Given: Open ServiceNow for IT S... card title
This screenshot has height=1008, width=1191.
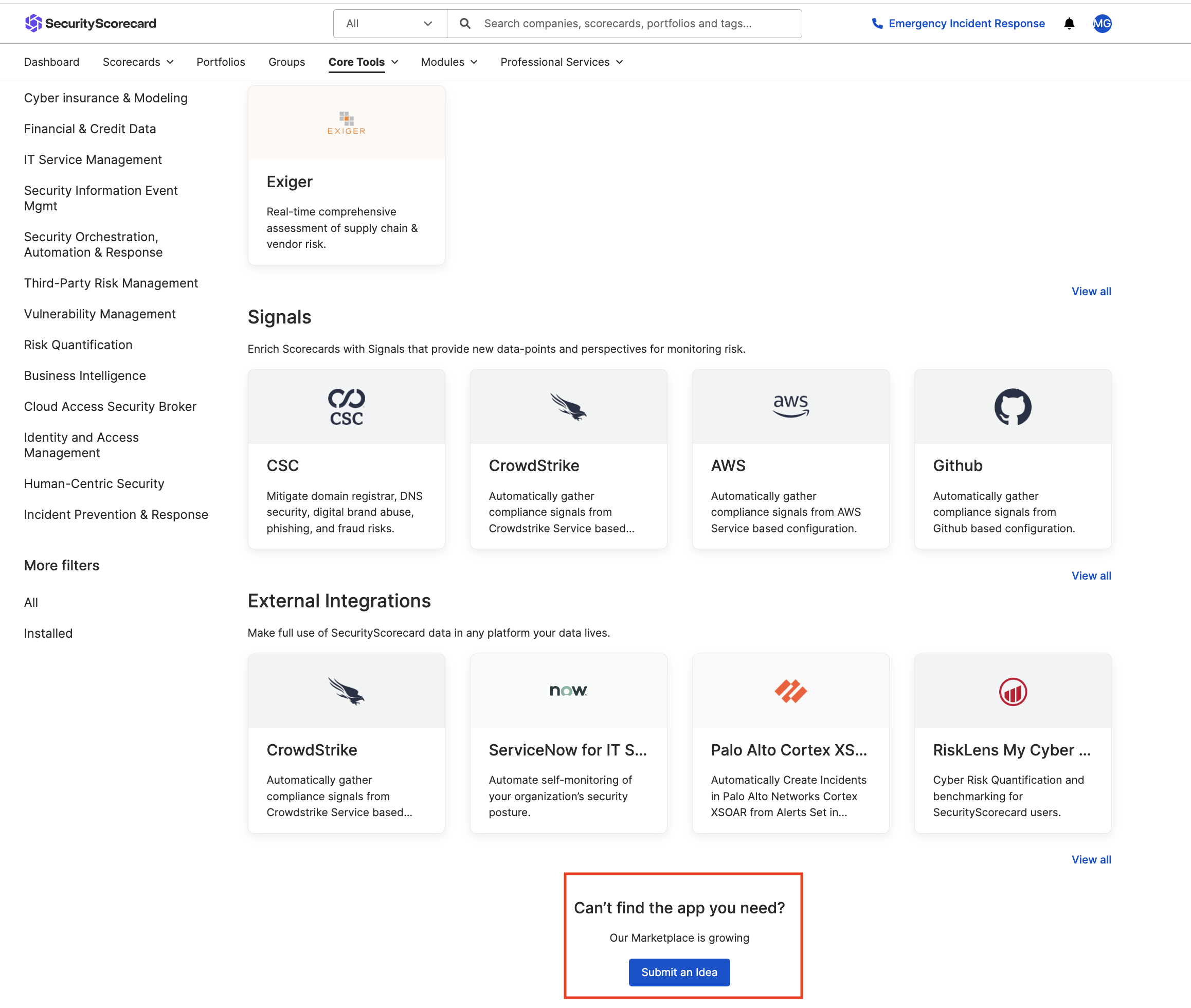Looking at the screenshot, I should [568, 750].
